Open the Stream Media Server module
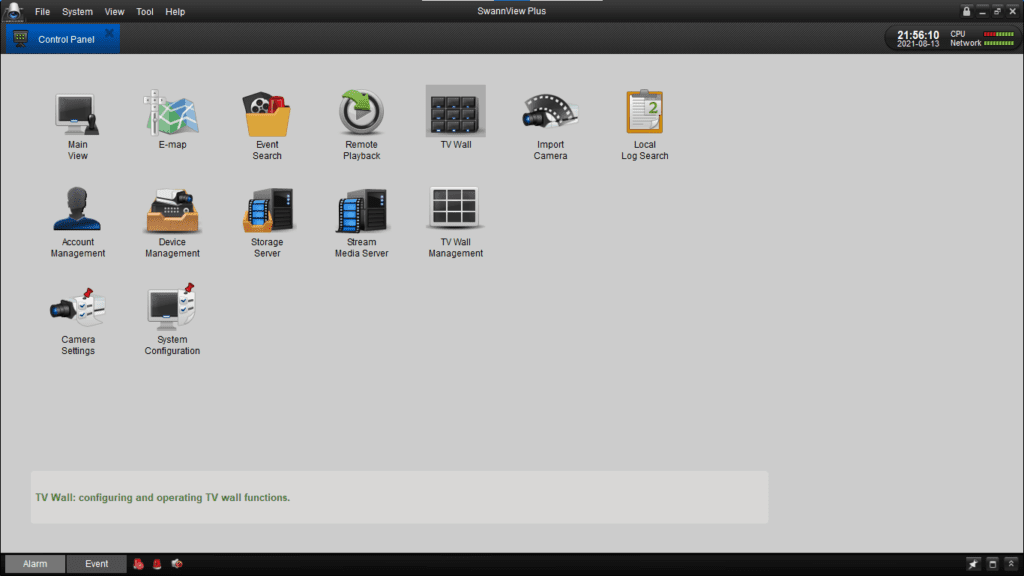 point(361,208)
